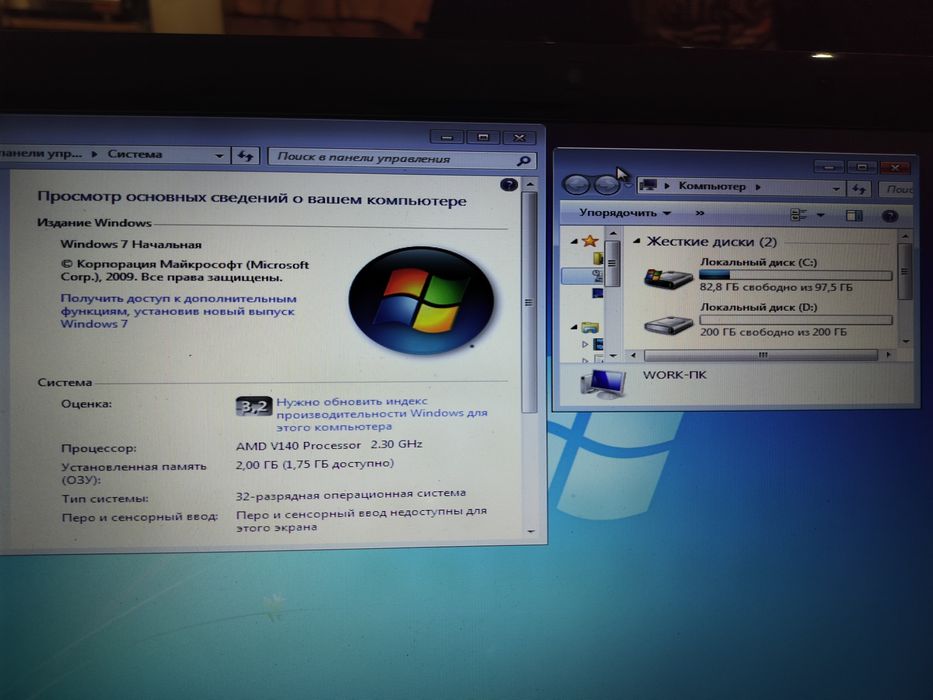
Task: Toggle the preview pane icon in Explorer
Action: (x=854, y=215)
